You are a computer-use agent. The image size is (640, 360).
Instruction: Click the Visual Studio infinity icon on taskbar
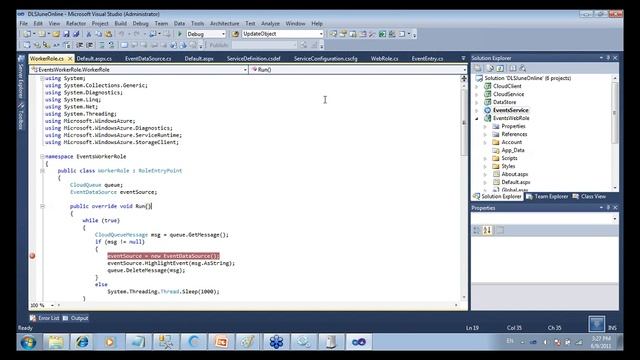pos(359,342)
